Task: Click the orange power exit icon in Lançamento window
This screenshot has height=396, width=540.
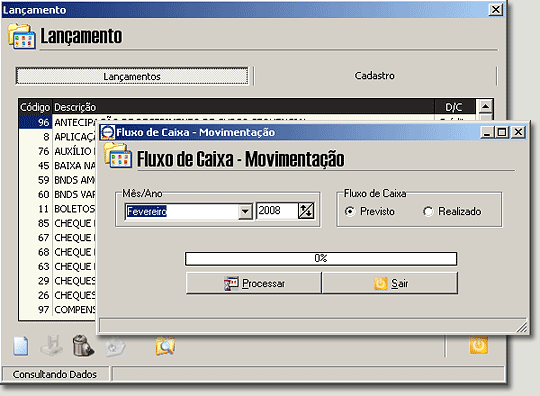Action: [479, 345]
